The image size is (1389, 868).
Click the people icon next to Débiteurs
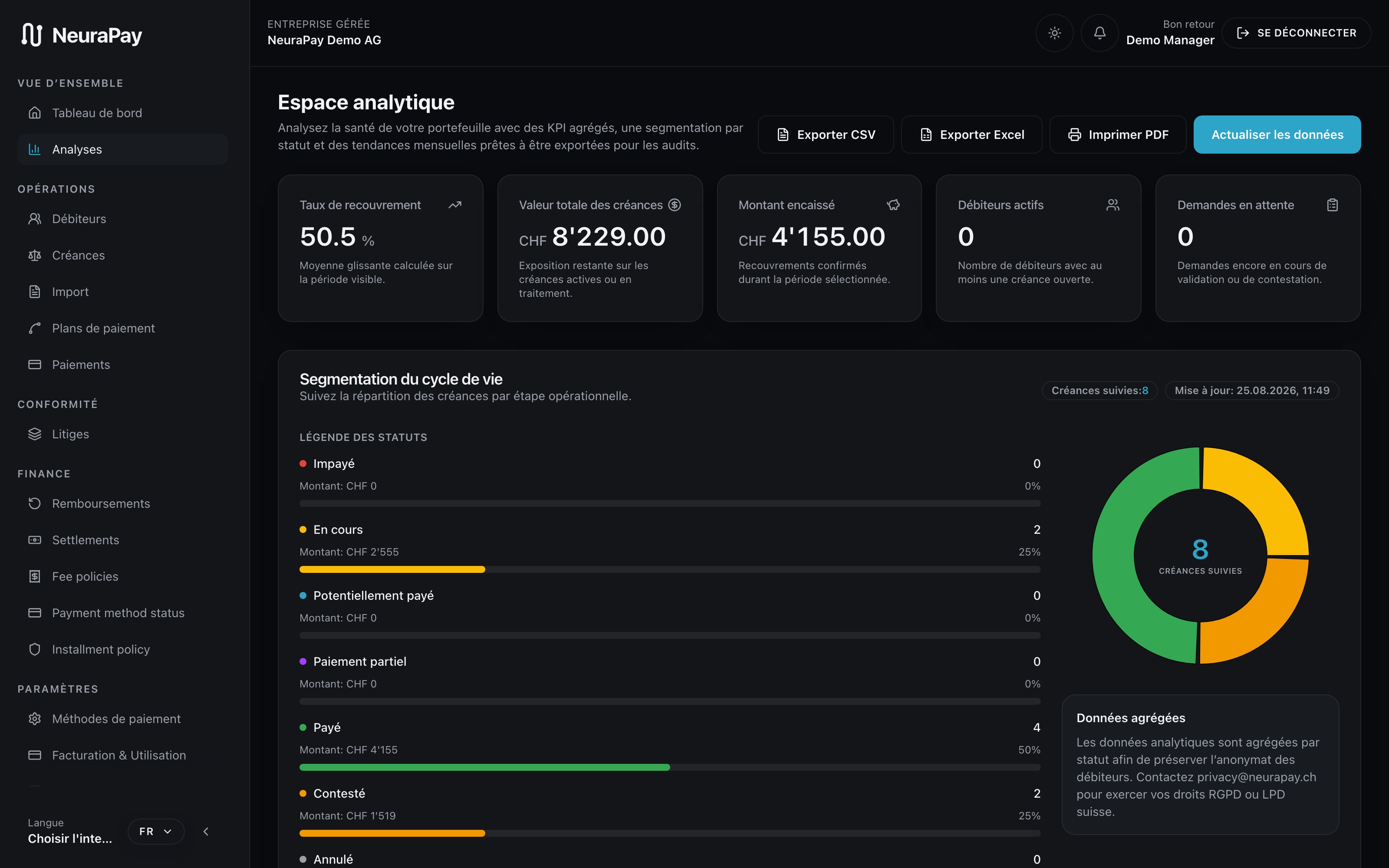pyautogui.click(x=35, y=219)
